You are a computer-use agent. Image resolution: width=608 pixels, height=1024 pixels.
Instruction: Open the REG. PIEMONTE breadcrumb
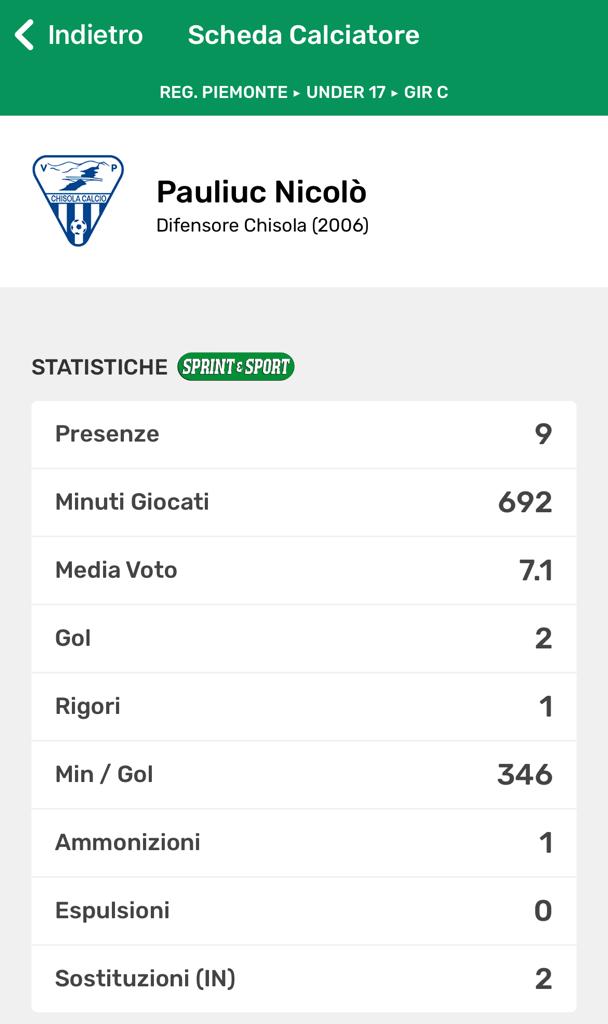click(x=223, y=92)
